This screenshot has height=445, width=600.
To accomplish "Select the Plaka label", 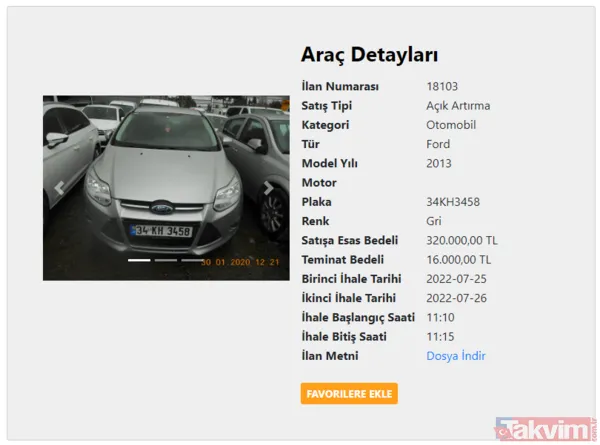I will pos(316,202).
